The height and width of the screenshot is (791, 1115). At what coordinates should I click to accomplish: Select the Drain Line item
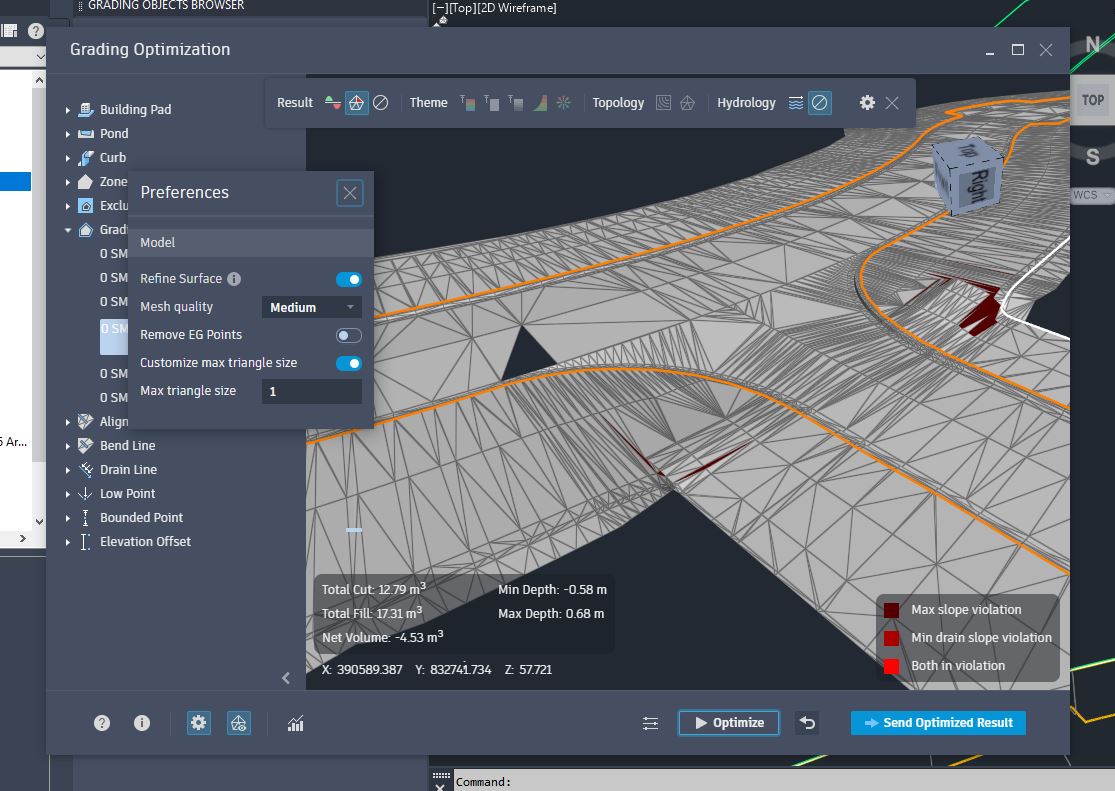[x=128, y=469]
